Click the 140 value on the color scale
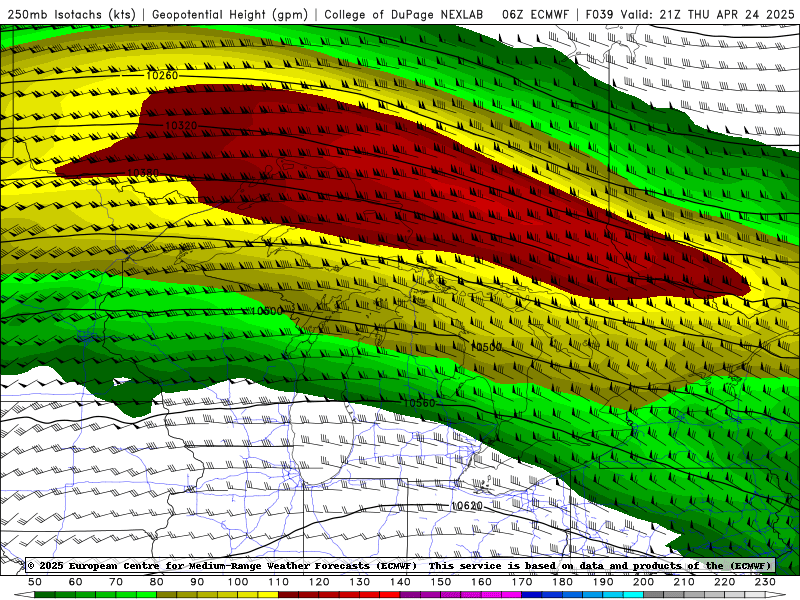 point(400,582)
